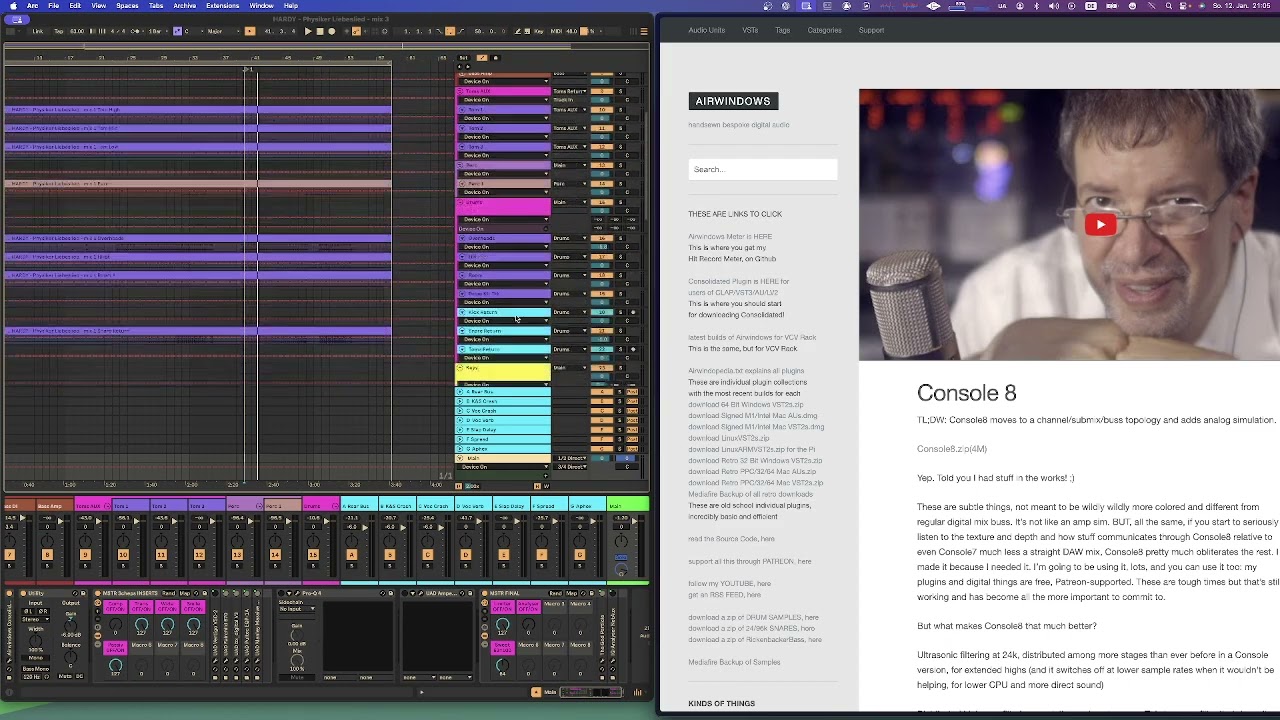The image size is (1280, 720).
Task: Toggle Draw Mode pencil in control bar
Action: point(518,31)
